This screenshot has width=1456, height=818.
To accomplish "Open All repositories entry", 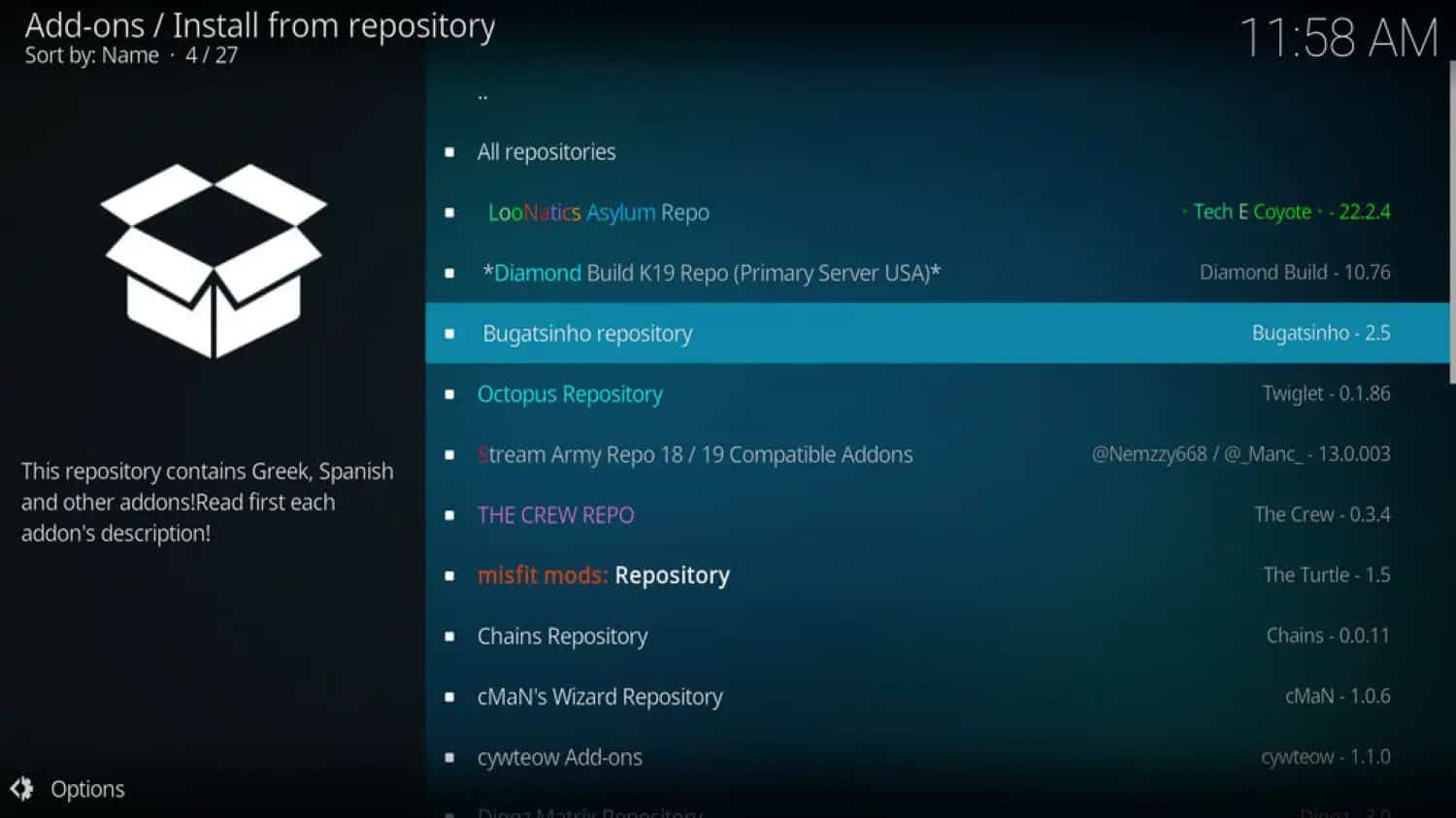I will [938, 152].
